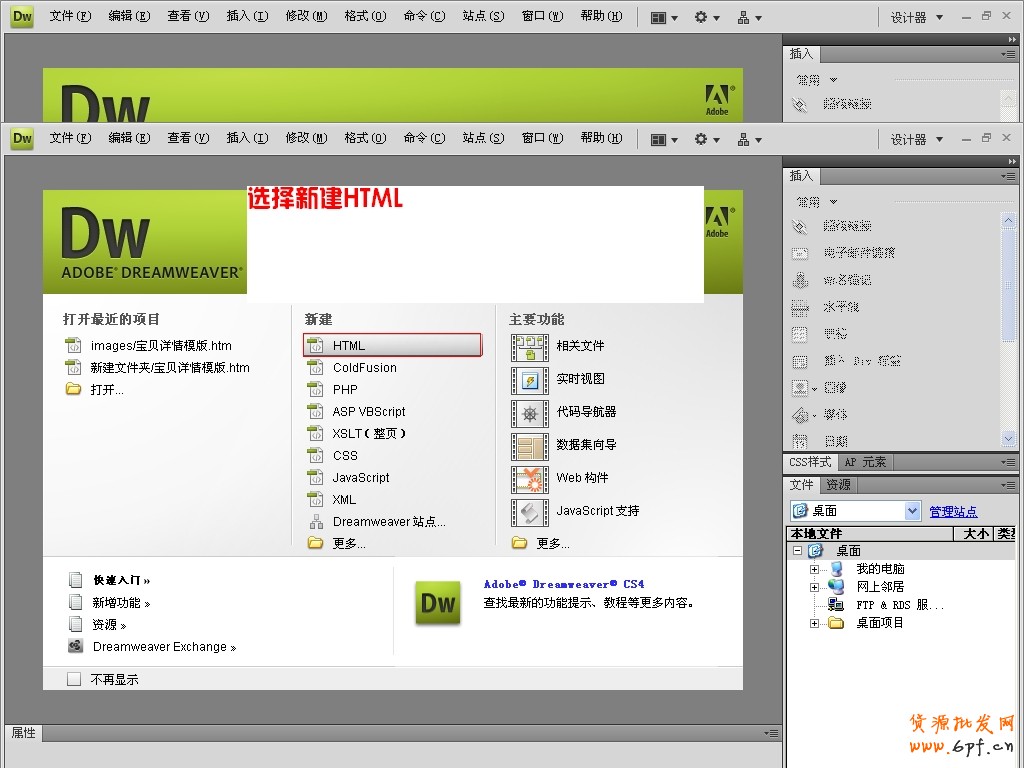
Task: Click the XML new file icon
Action: click(315, 500)
